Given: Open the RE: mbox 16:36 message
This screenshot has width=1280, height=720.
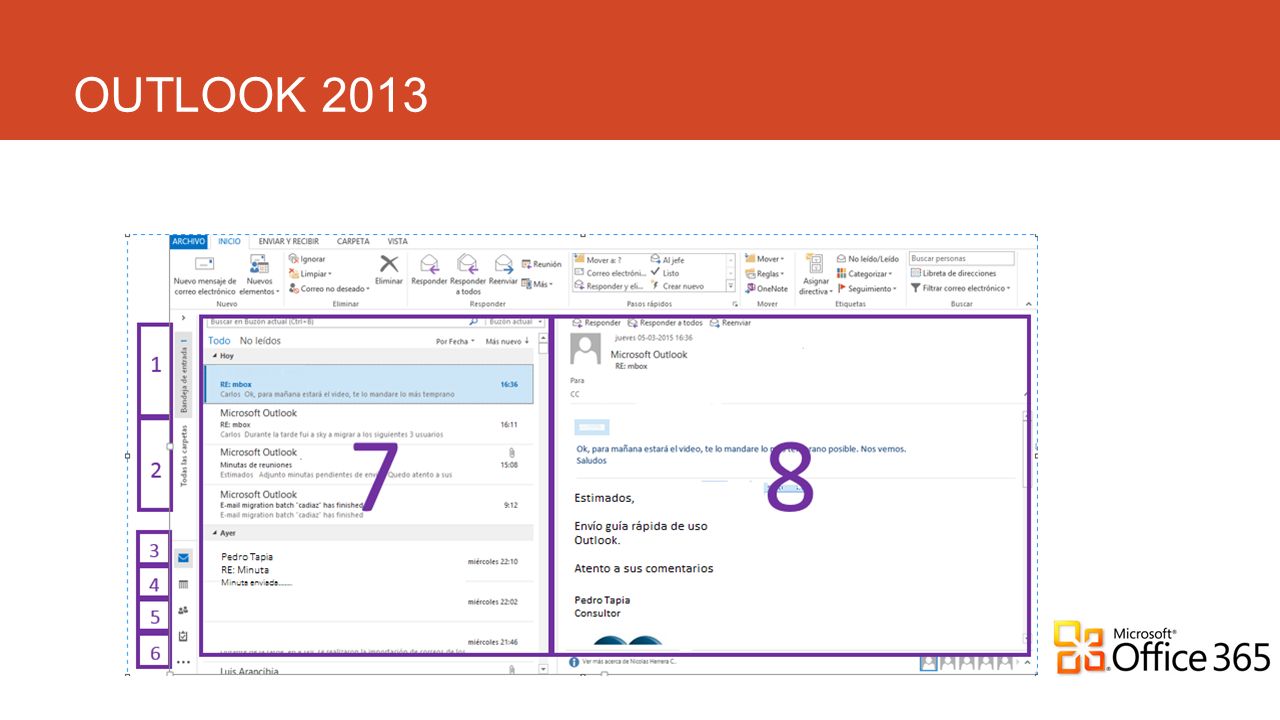Looking at the screenshot, I should click(369, 384).
